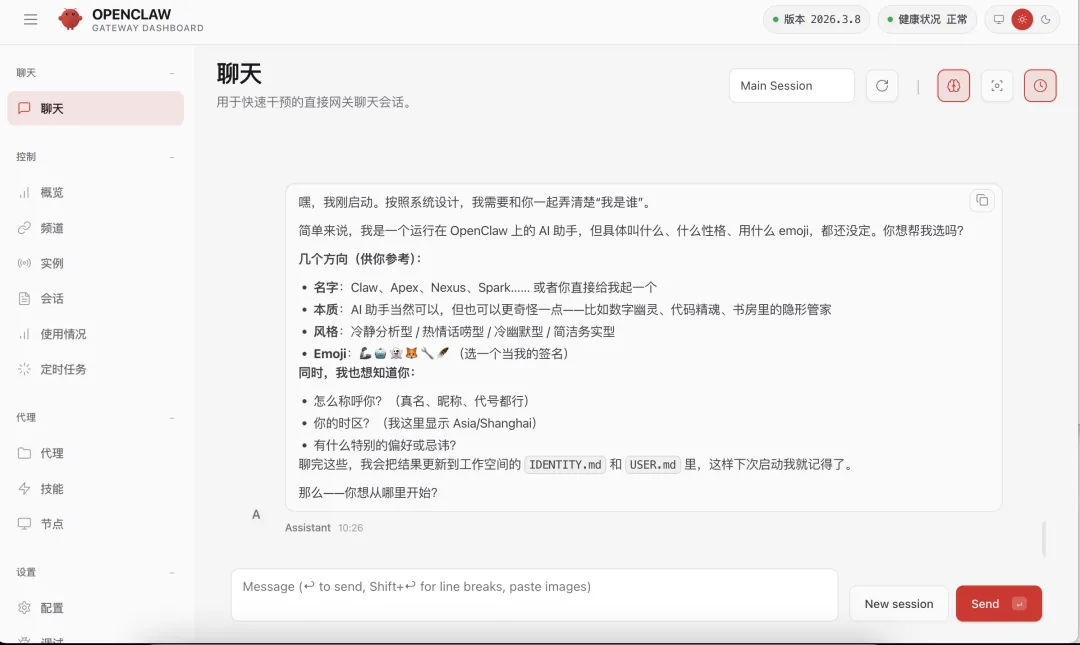Image resolution: width=1080 pixels, height=645 pixels.
Task: Toggle the brain thinking output button
Action: coord(953,85)
